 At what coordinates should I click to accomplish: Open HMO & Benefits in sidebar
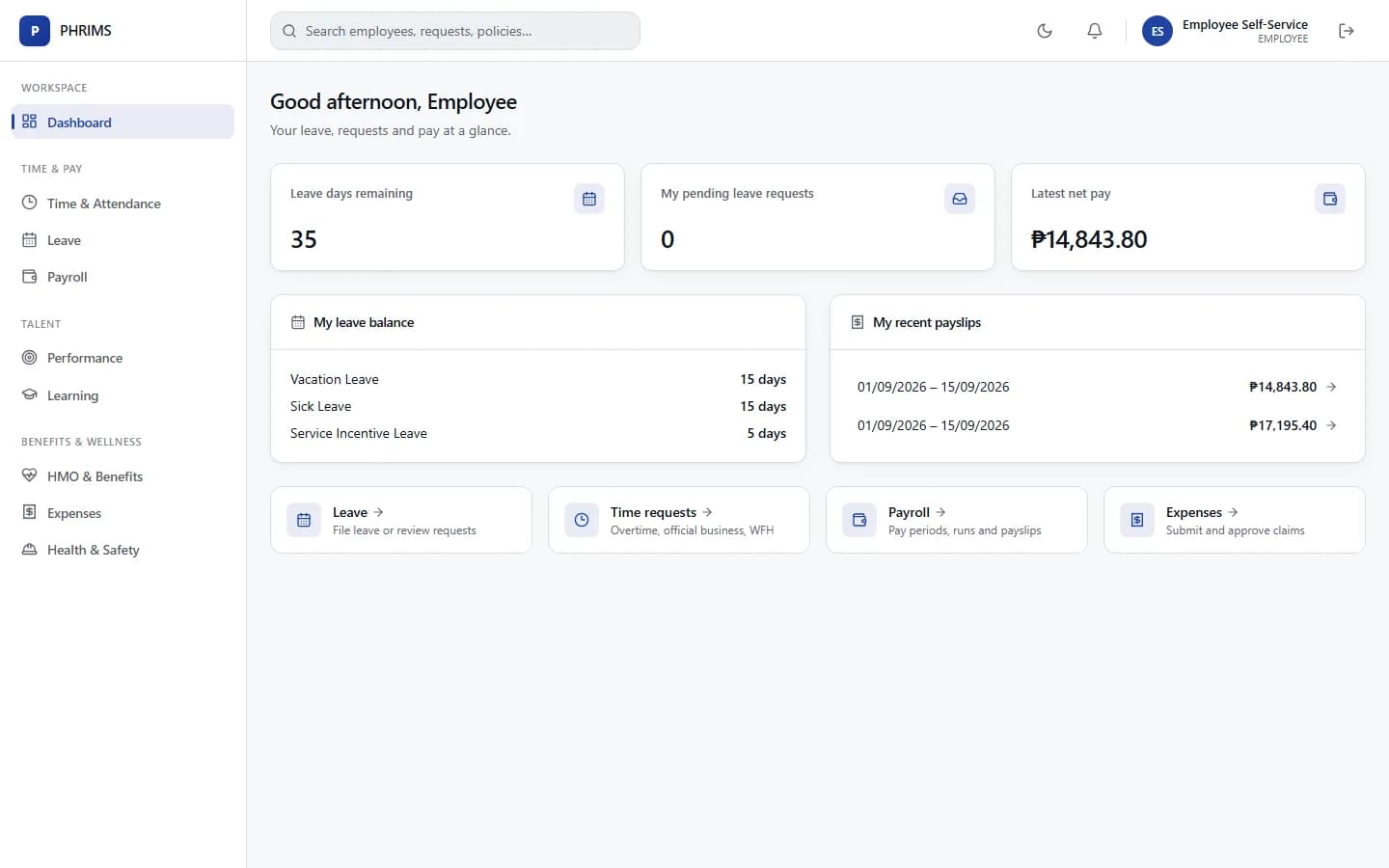(123, 476)
